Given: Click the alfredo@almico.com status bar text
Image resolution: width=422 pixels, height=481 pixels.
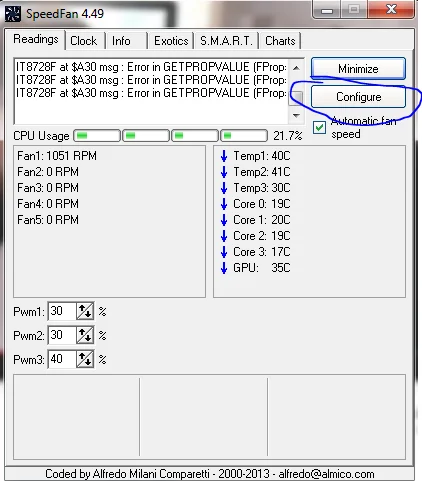Looking at the screenshot, I should [326, 474].
